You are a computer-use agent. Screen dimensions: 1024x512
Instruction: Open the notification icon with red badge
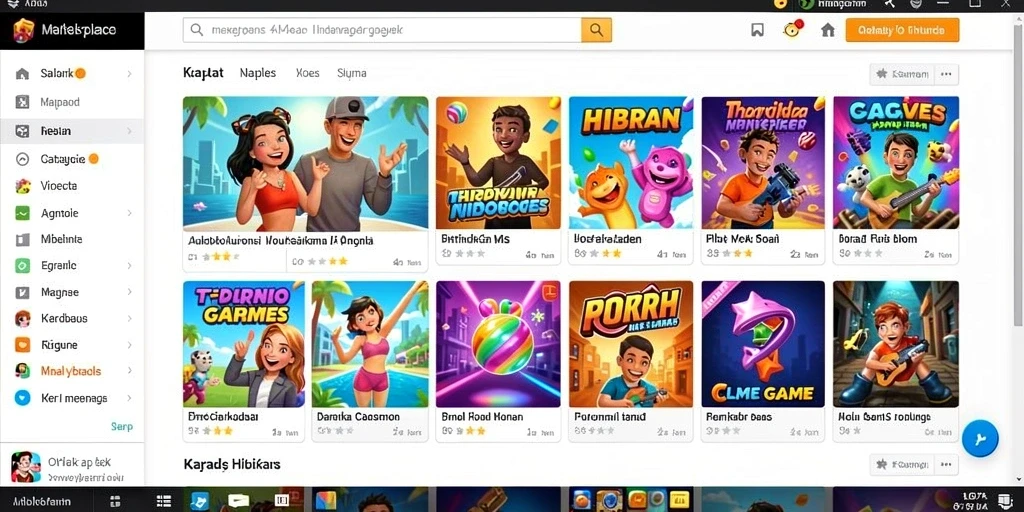pyautogui.click(x=793, y=29)
